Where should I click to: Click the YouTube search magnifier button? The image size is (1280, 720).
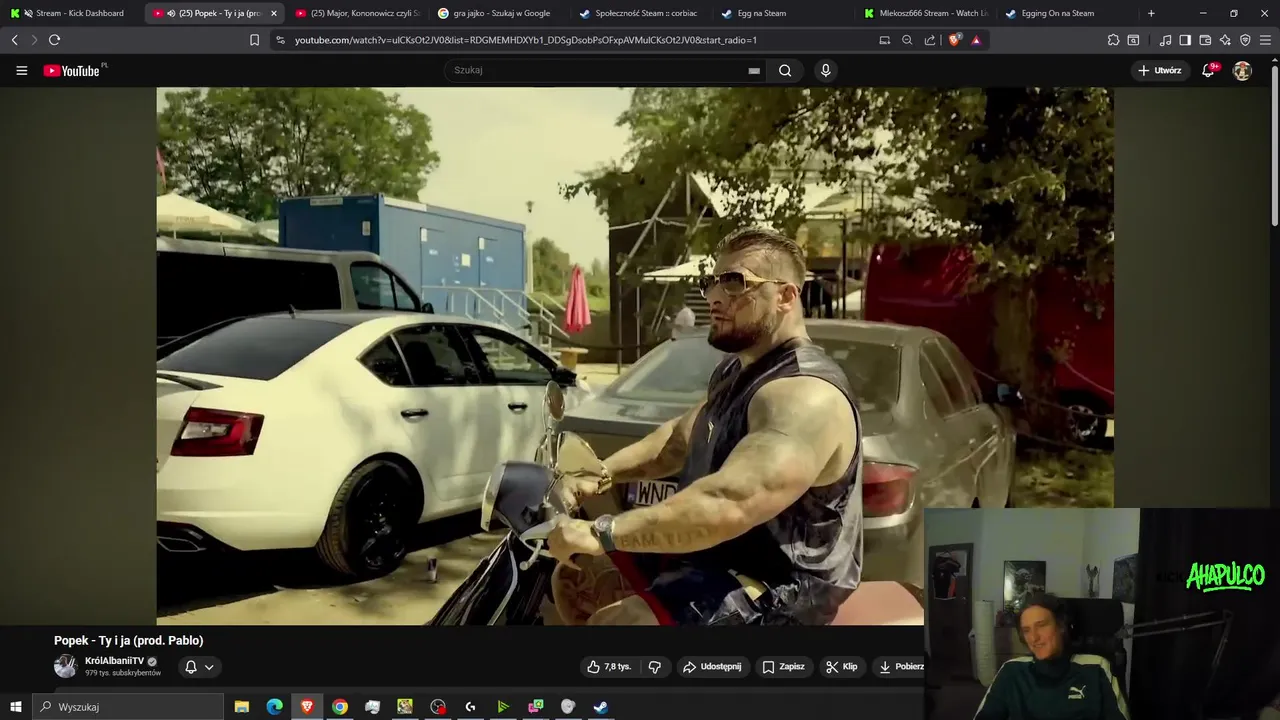(785, 71)
